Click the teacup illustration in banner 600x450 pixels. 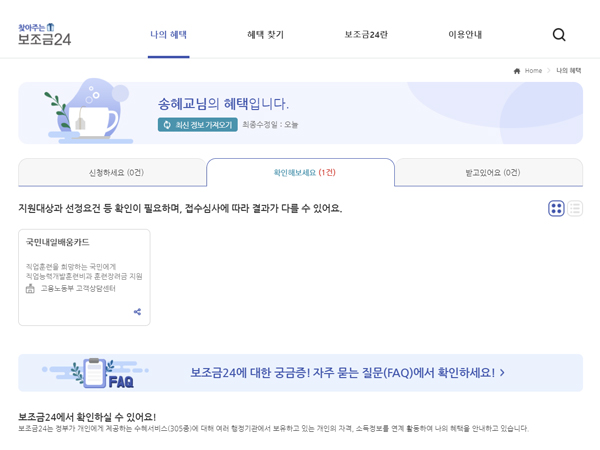pyautogui.click(x=89, y=111)
